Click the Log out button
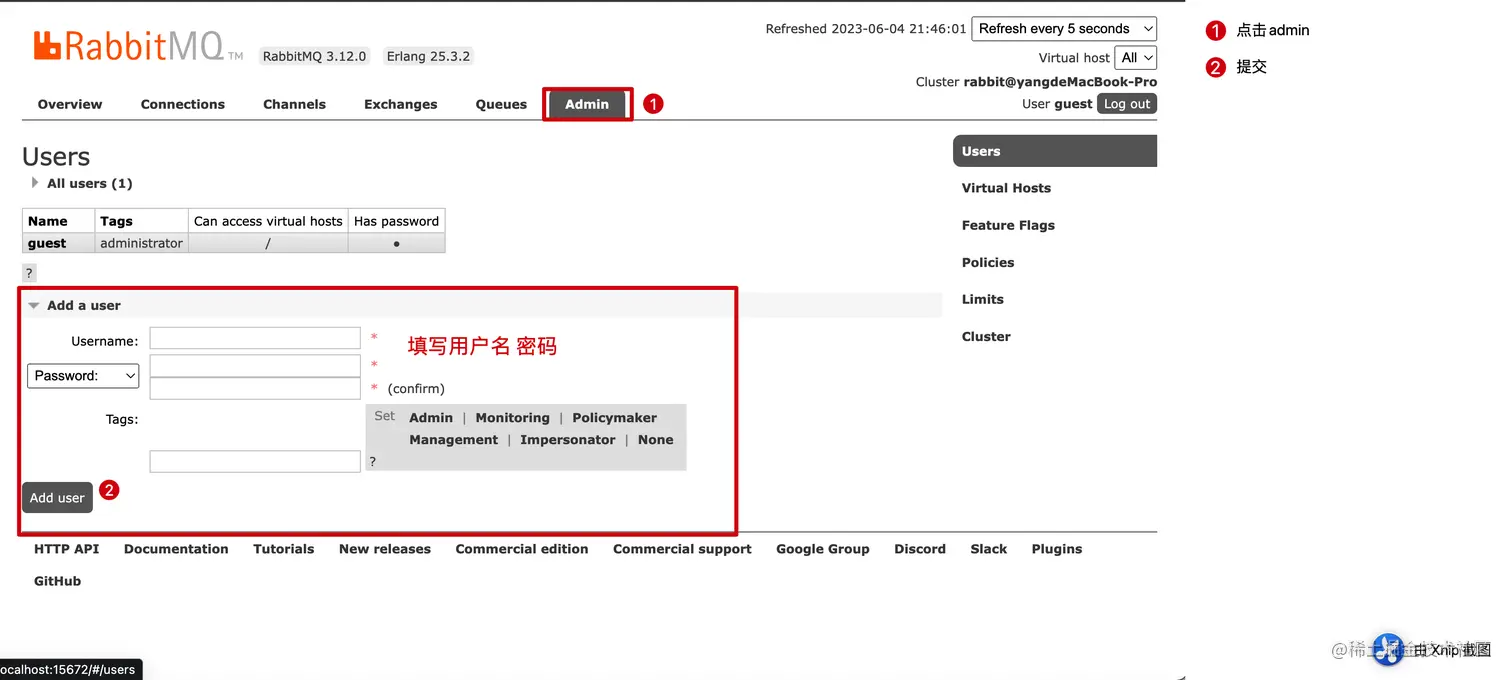This screenshot has width=1512, height=680. [x=1127, y=104]
